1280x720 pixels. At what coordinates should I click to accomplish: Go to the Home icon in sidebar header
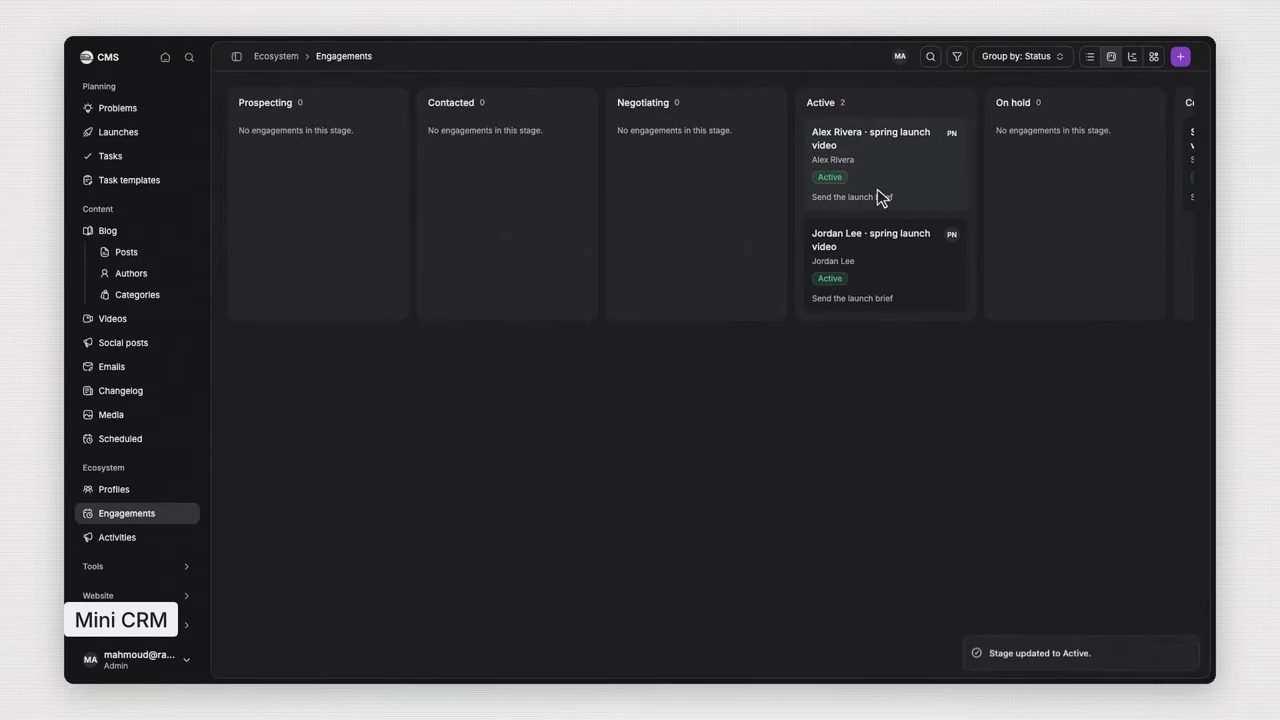click(165, 57)
